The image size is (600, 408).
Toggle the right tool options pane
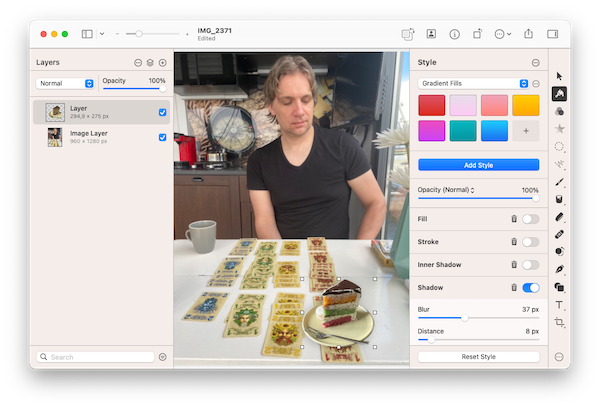coord(552,34)
